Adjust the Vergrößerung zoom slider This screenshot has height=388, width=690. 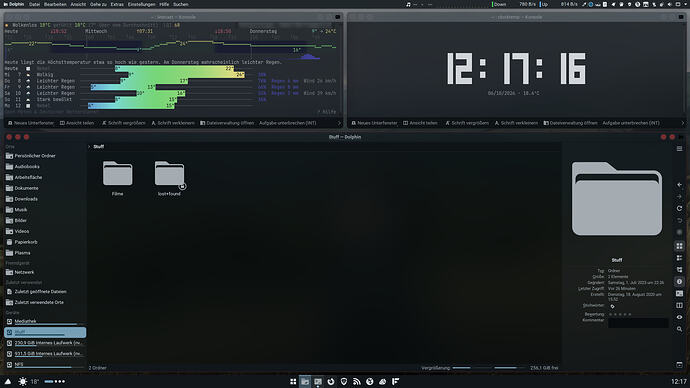pyautogui.click(x=472, y=368)
